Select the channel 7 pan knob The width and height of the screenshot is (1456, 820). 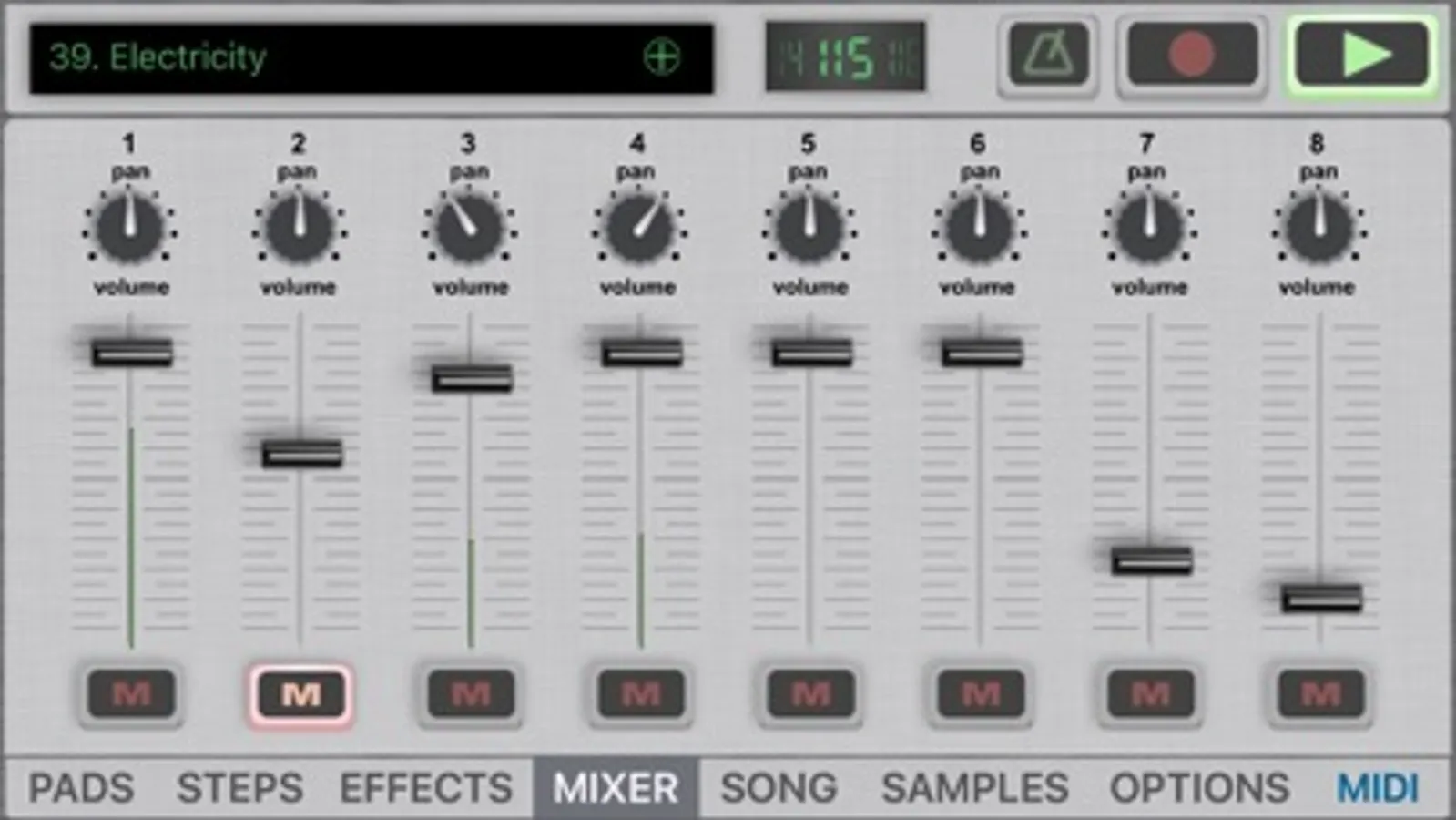[x=1148, y=226]
